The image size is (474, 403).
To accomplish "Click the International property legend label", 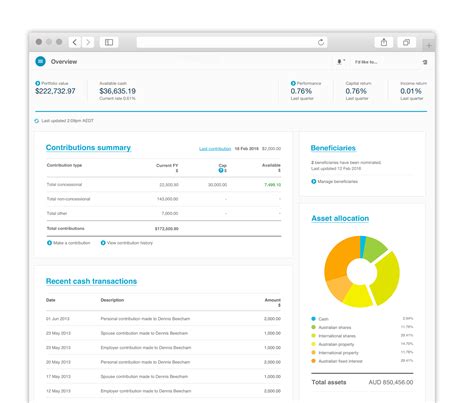I will 338,353.
